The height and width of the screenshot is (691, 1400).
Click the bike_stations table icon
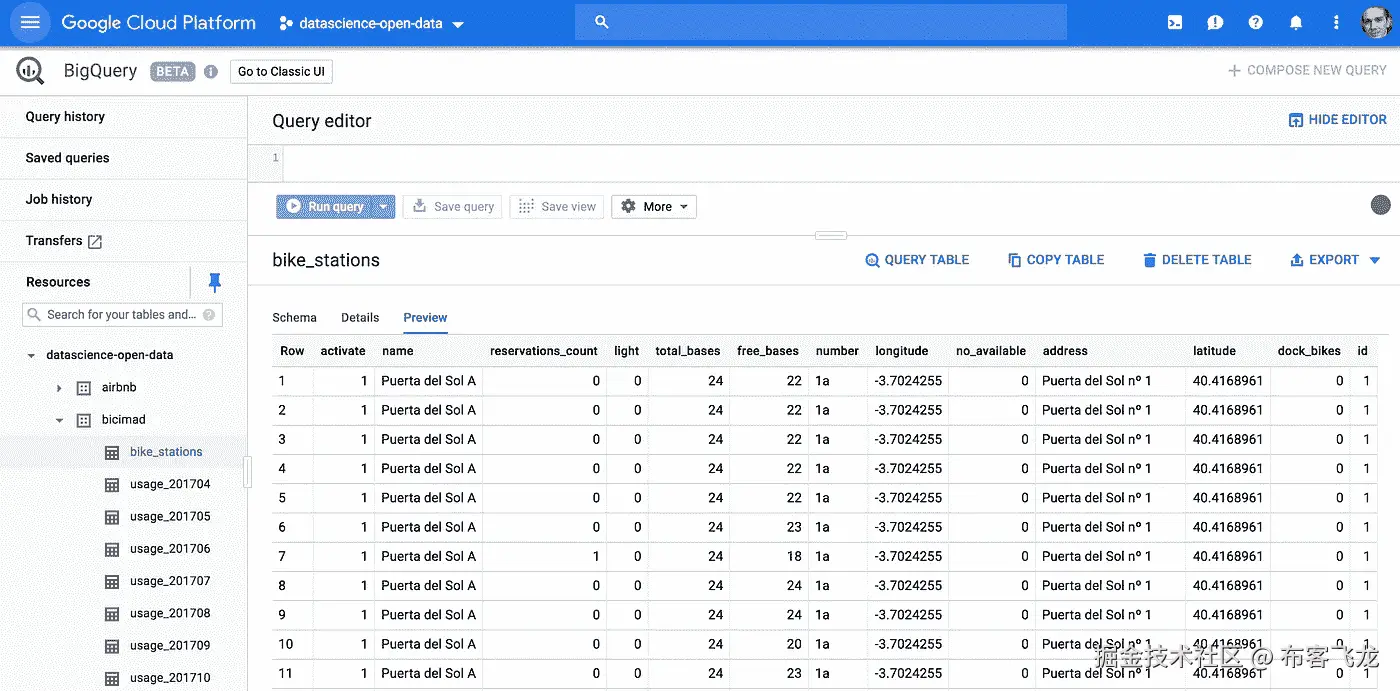pos(112,452)
